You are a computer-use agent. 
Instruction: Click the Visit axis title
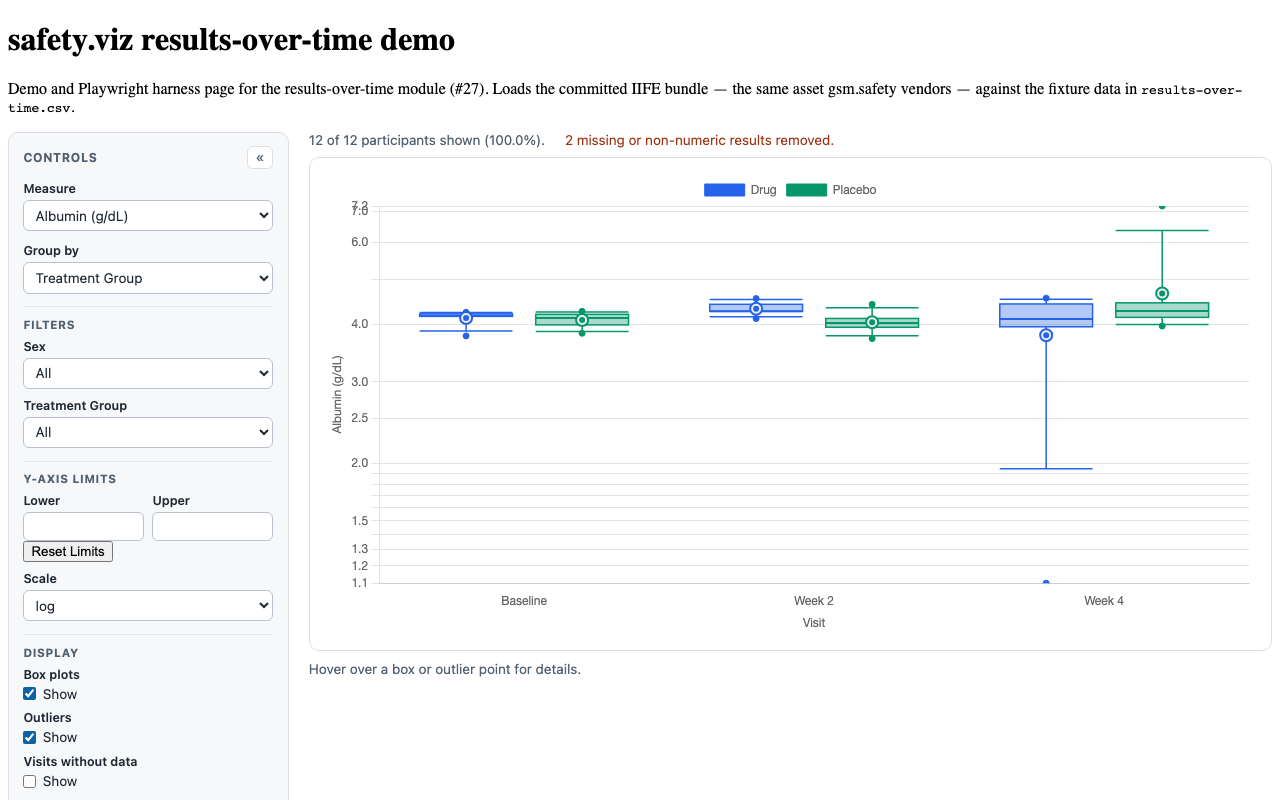pyautogui.click(x=814, y=622)
